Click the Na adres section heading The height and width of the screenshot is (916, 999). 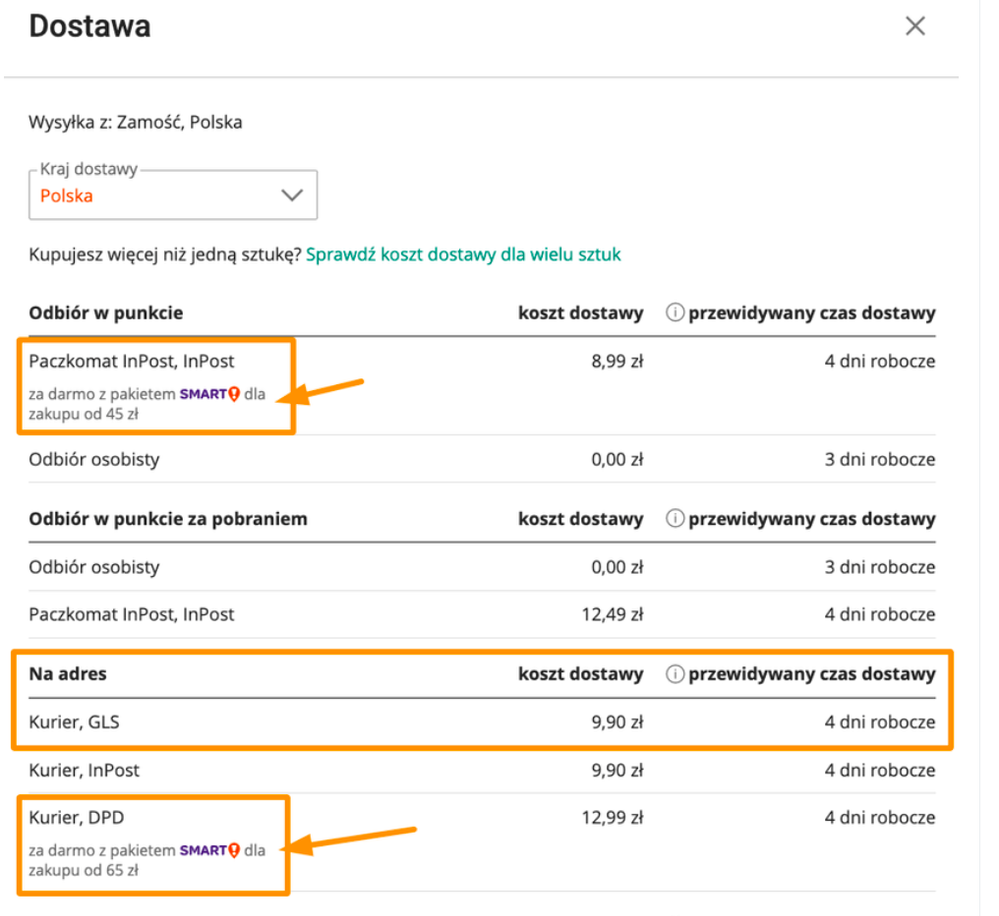[x=68, y=674]
